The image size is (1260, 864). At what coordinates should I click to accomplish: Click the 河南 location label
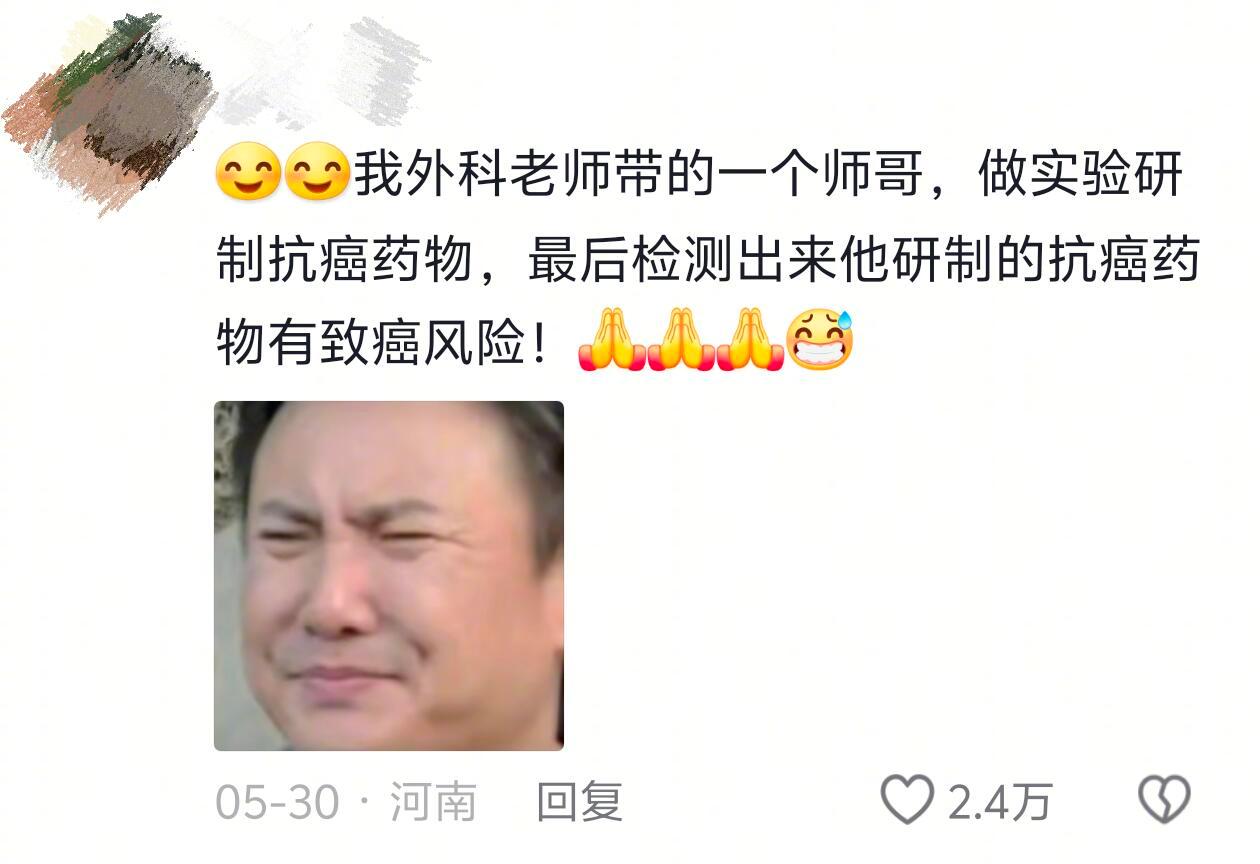tap(432, 802)
